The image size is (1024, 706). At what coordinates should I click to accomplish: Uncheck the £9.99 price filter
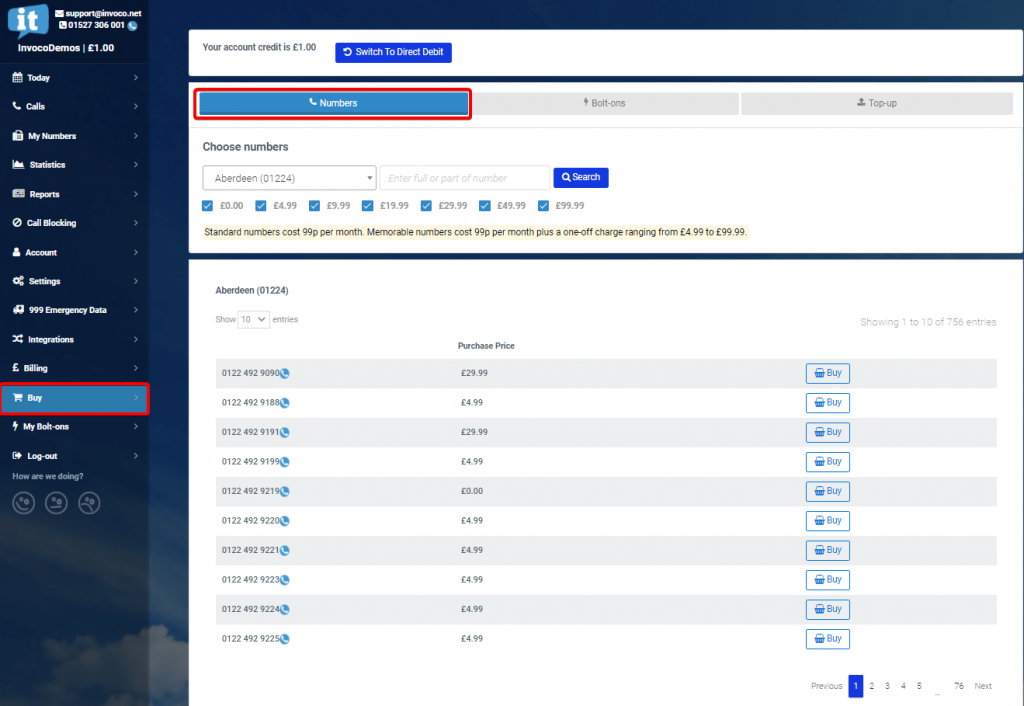click(x=314, y=206)
